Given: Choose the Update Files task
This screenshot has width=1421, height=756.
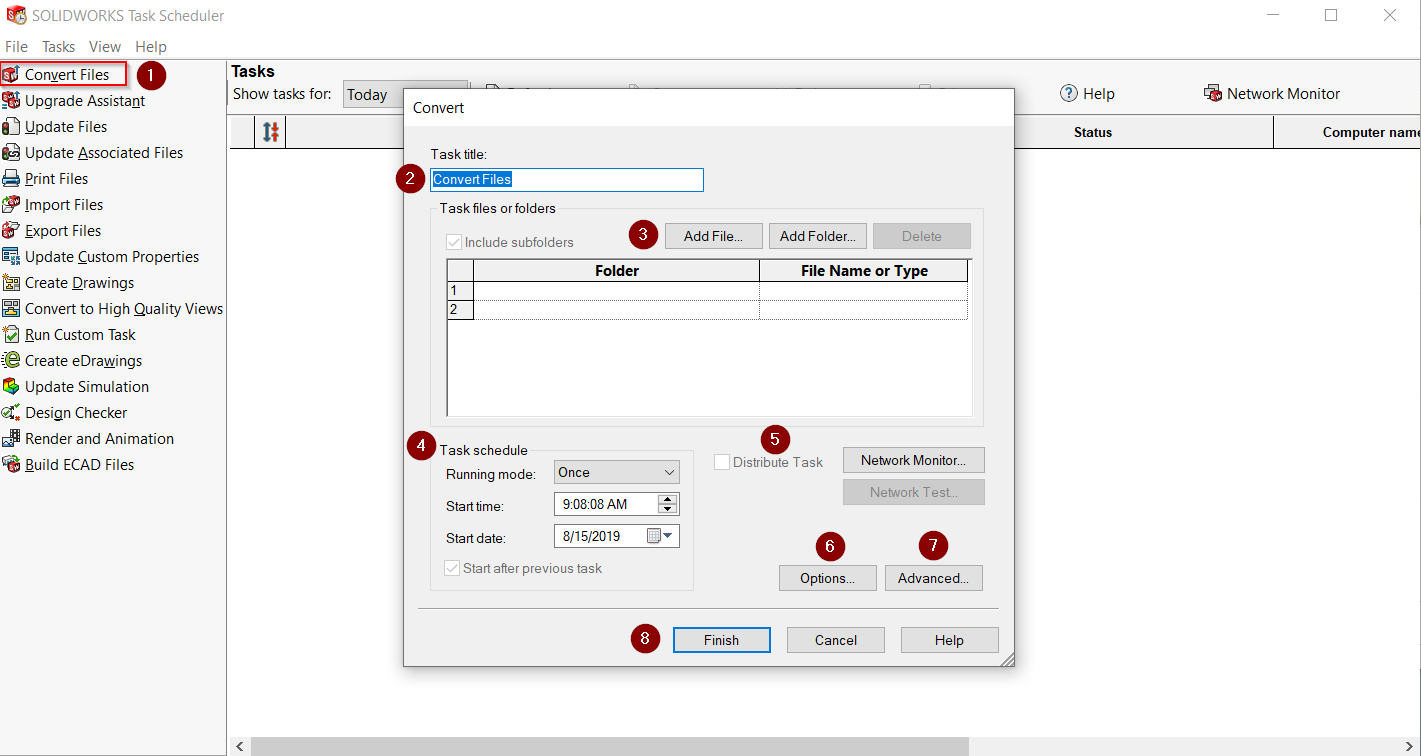Looking at the screenshot, I should point(54,126).
